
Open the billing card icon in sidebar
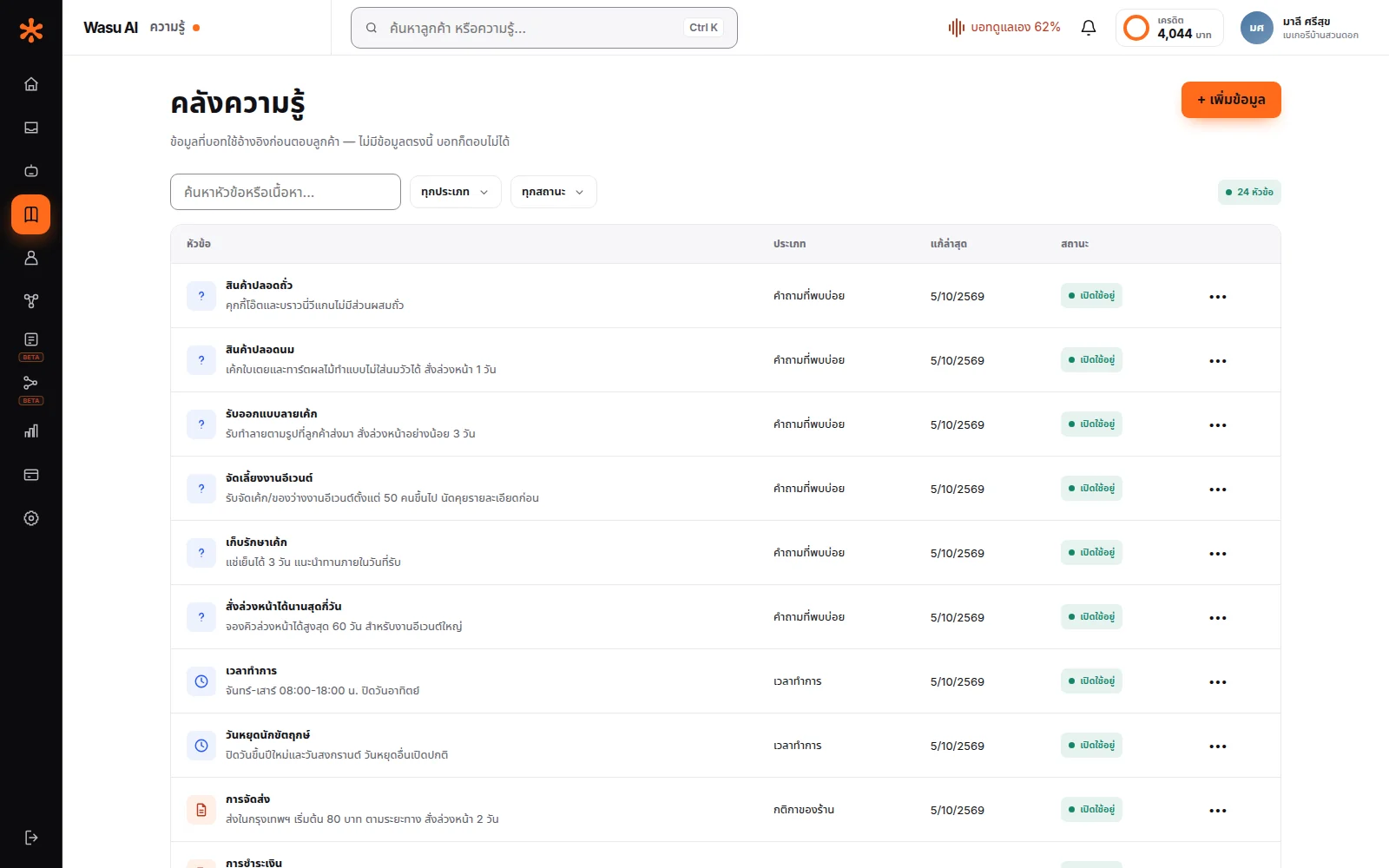31,475
